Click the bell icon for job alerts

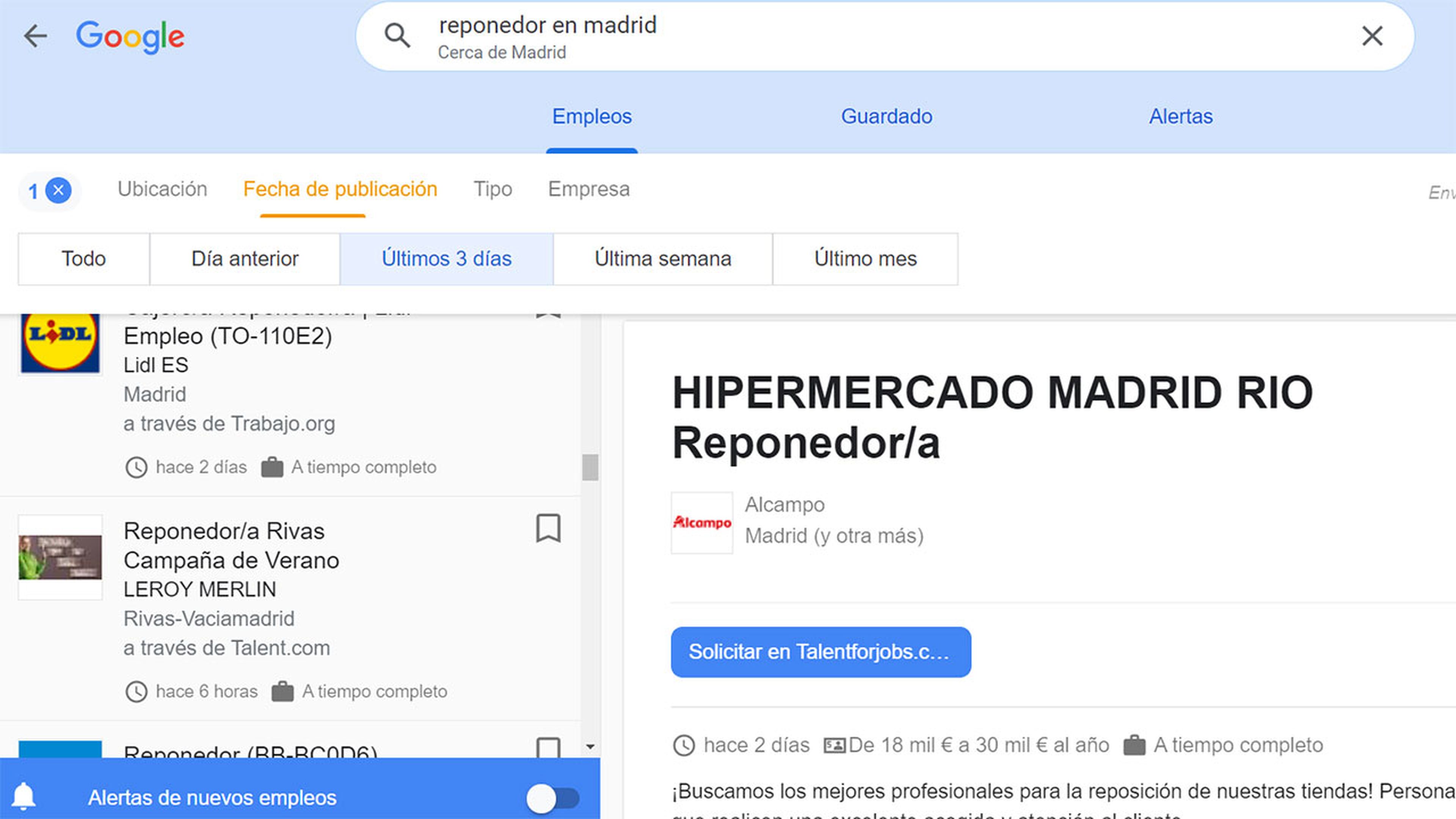(x=24, y=796)
